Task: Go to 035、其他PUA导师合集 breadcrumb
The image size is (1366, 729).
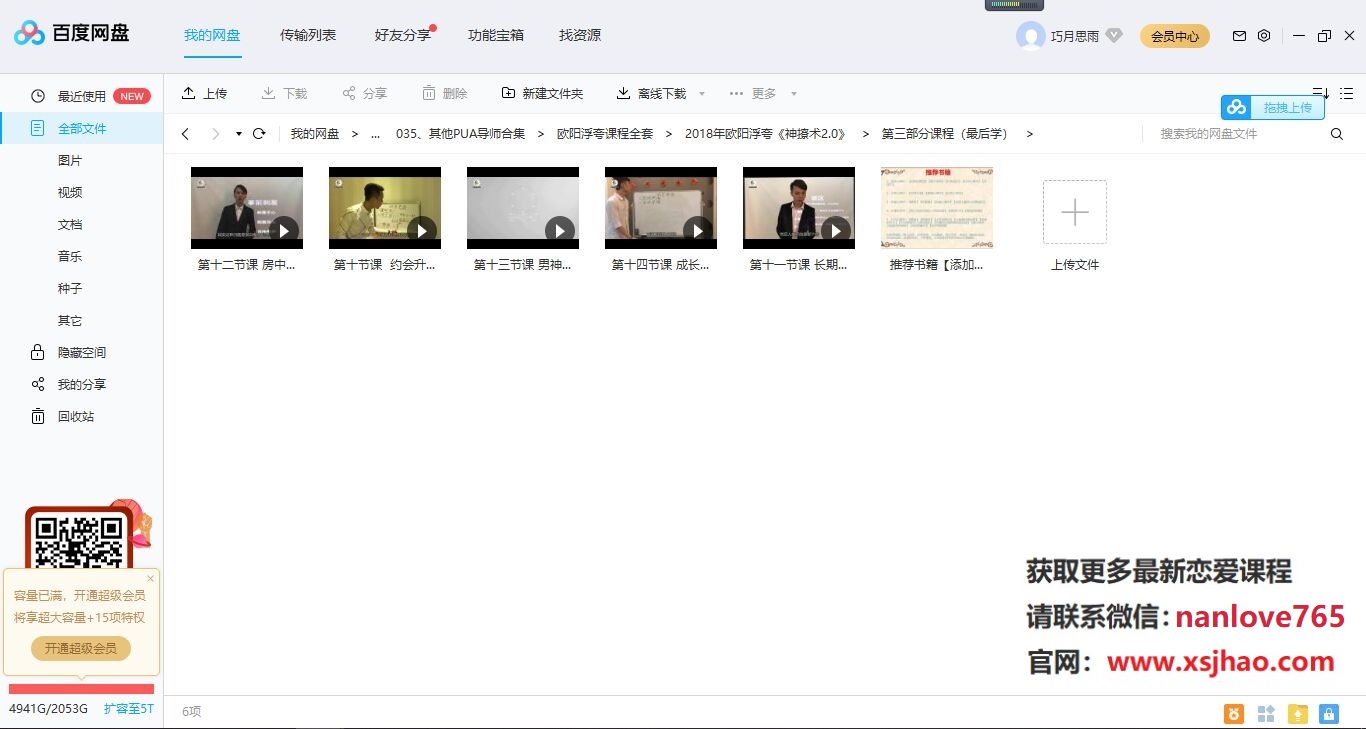Action: [x=461, y=134]
